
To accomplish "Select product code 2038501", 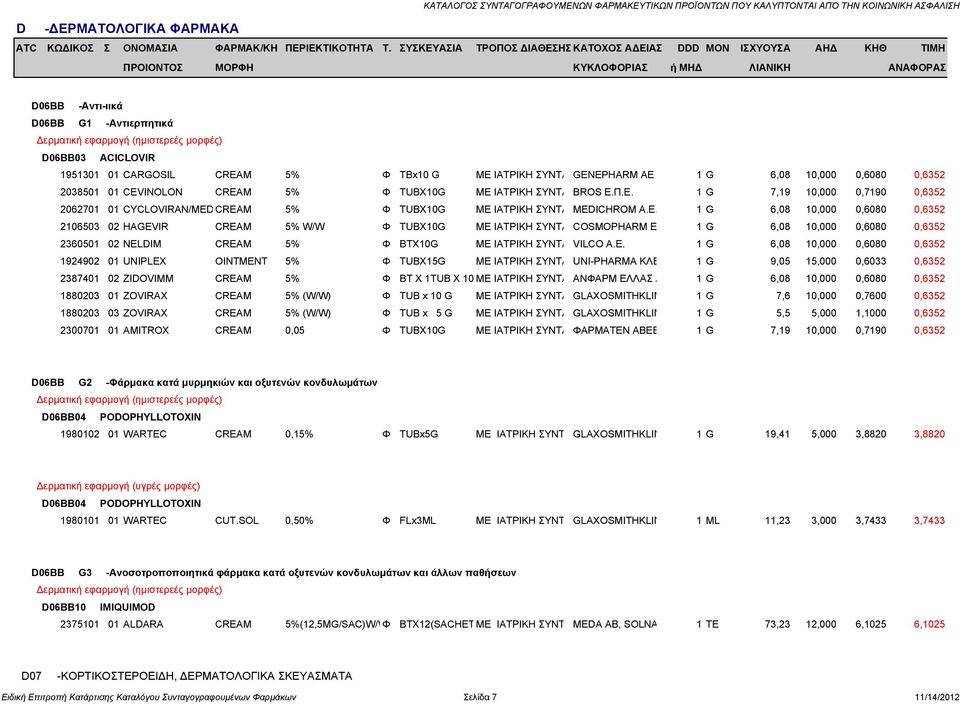I will coord(80,192).
